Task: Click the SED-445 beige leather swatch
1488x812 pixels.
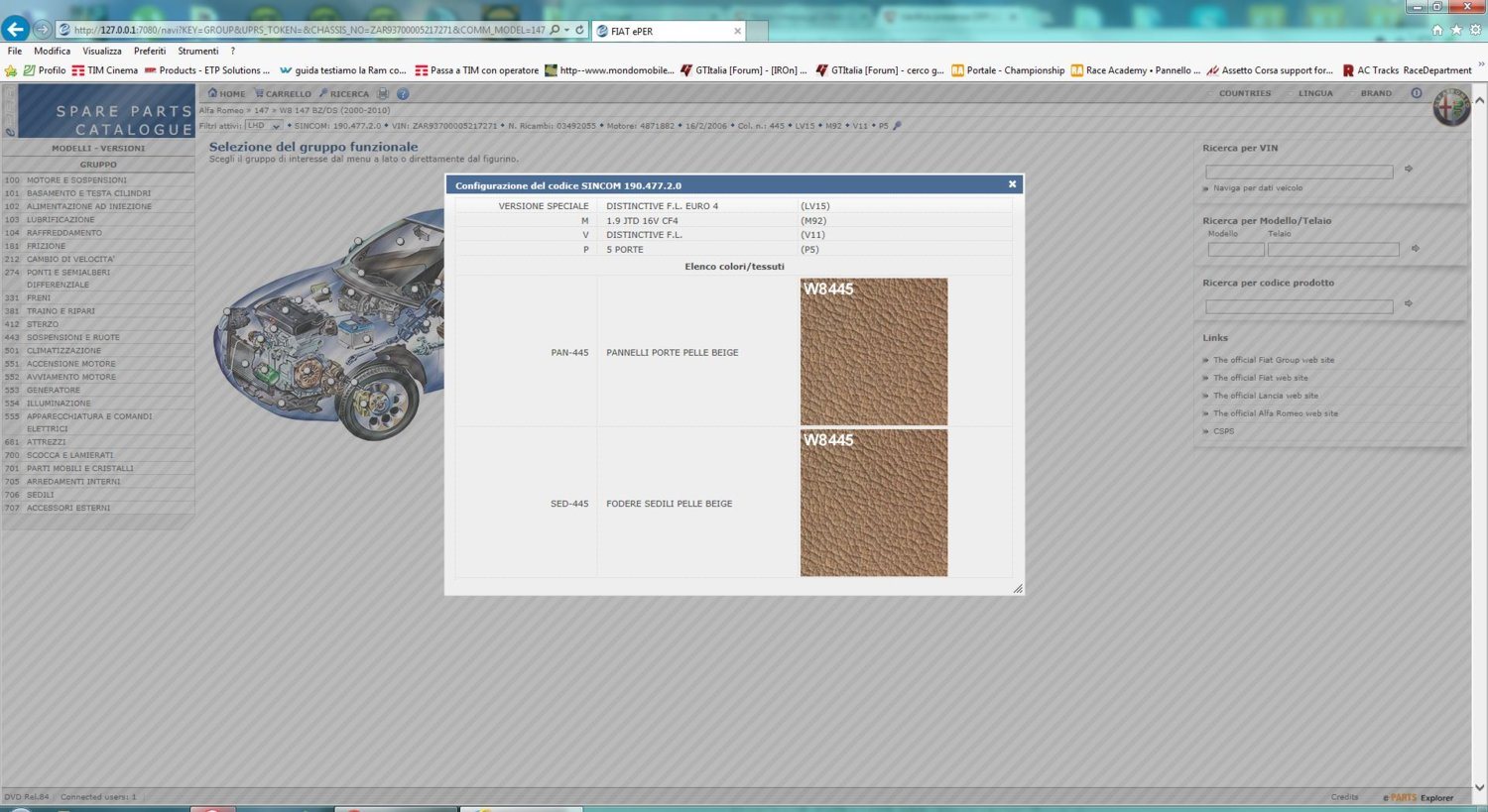Action: coord(874,503)
